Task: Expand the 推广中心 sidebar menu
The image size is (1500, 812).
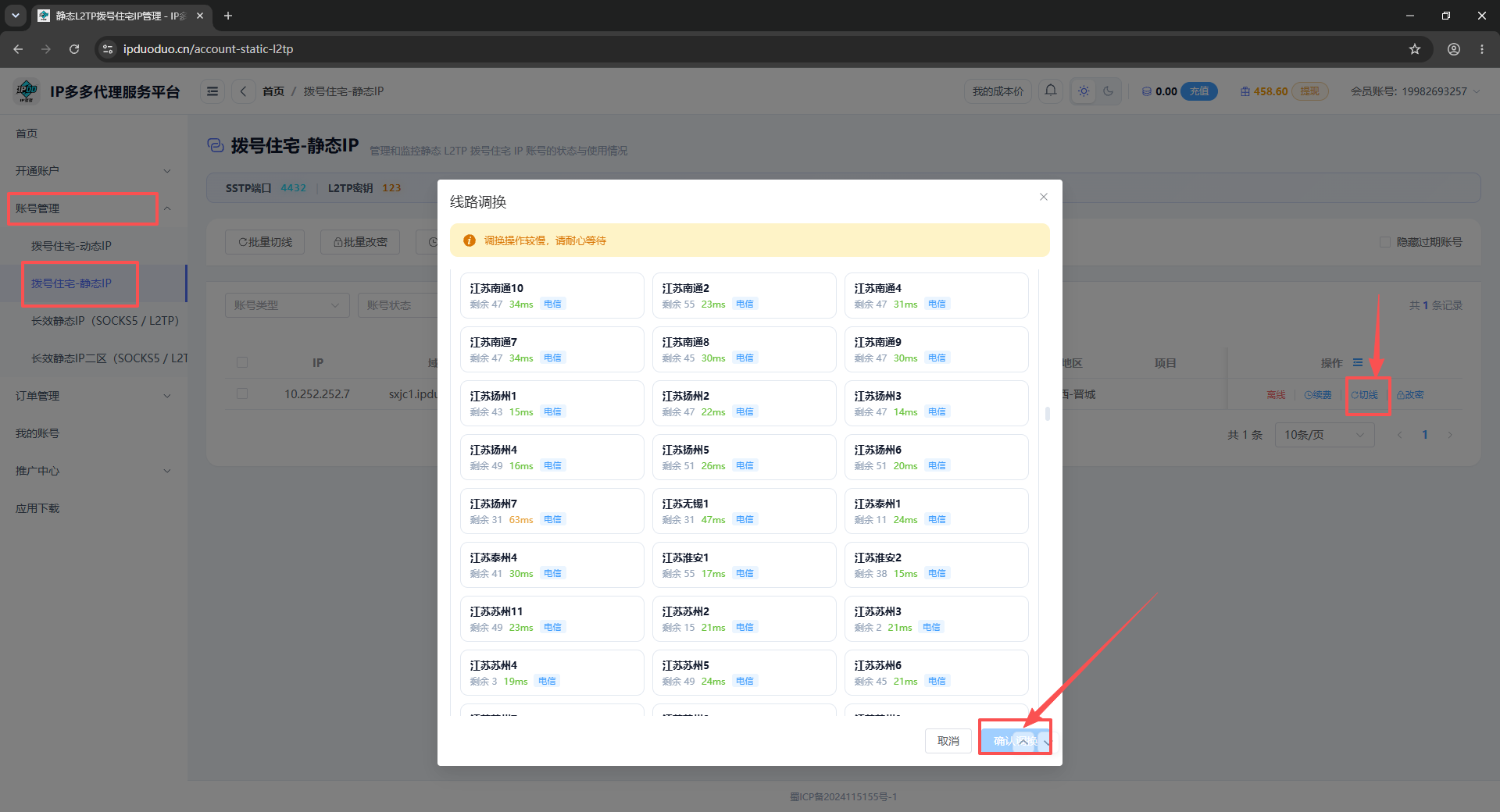Action: click(94, 471)
